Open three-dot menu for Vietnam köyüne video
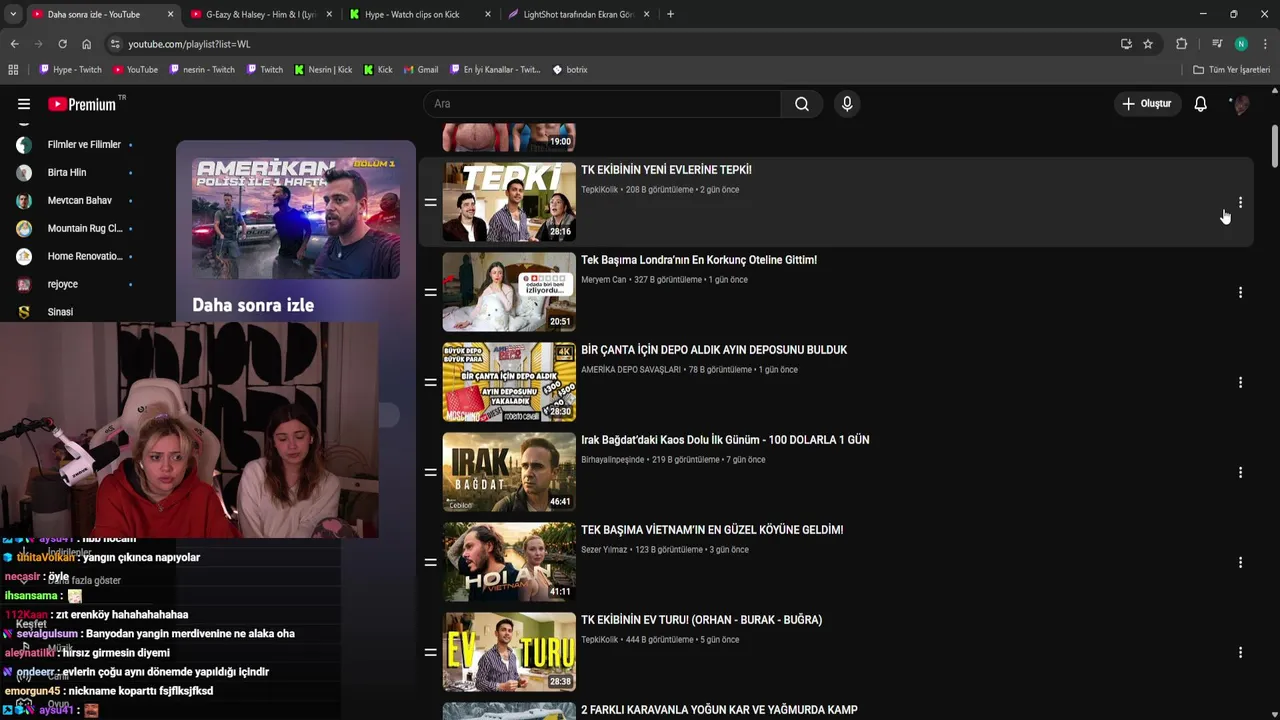Screen dimensions: 1280x720 1240,562
